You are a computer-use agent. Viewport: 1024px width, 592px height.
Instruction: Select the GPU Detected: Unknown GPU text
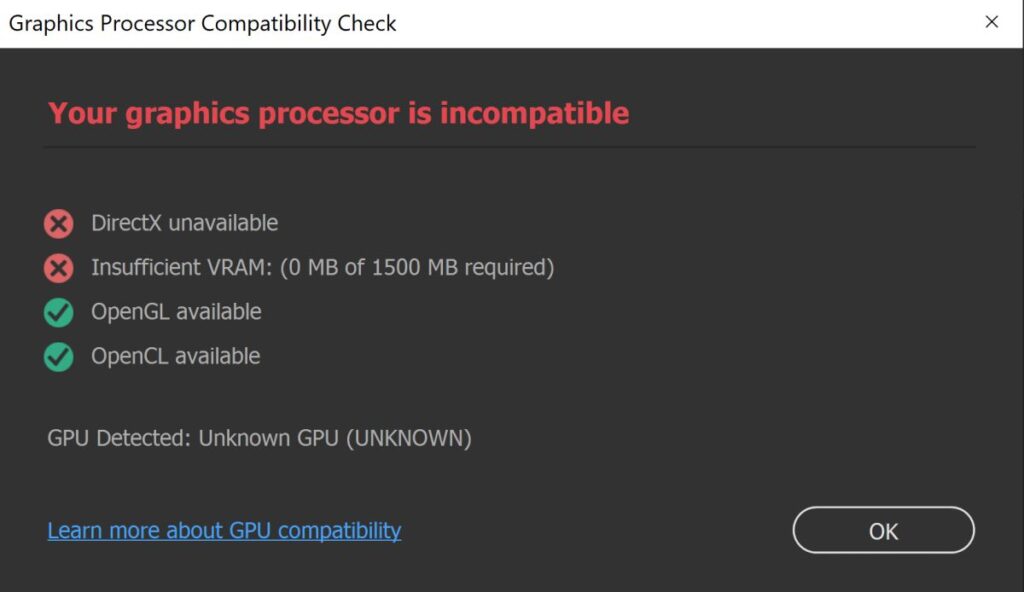click(260, 438)
